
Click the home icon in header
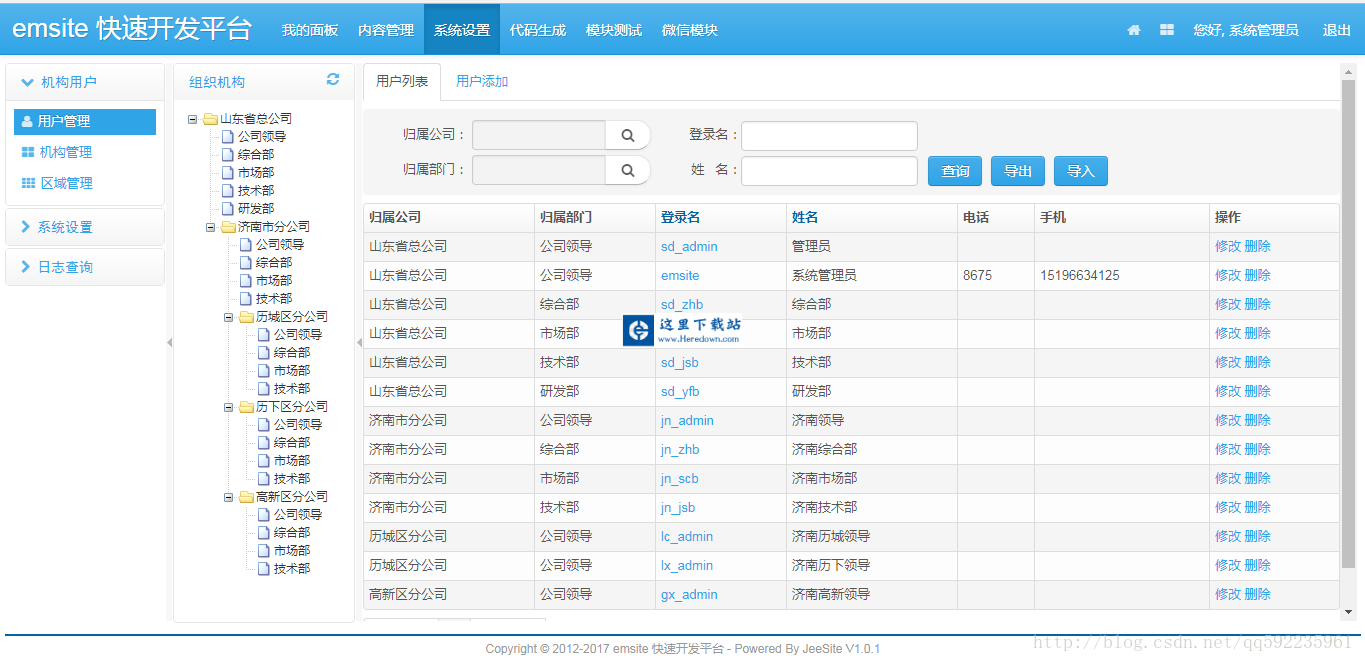pos(1133,30)
